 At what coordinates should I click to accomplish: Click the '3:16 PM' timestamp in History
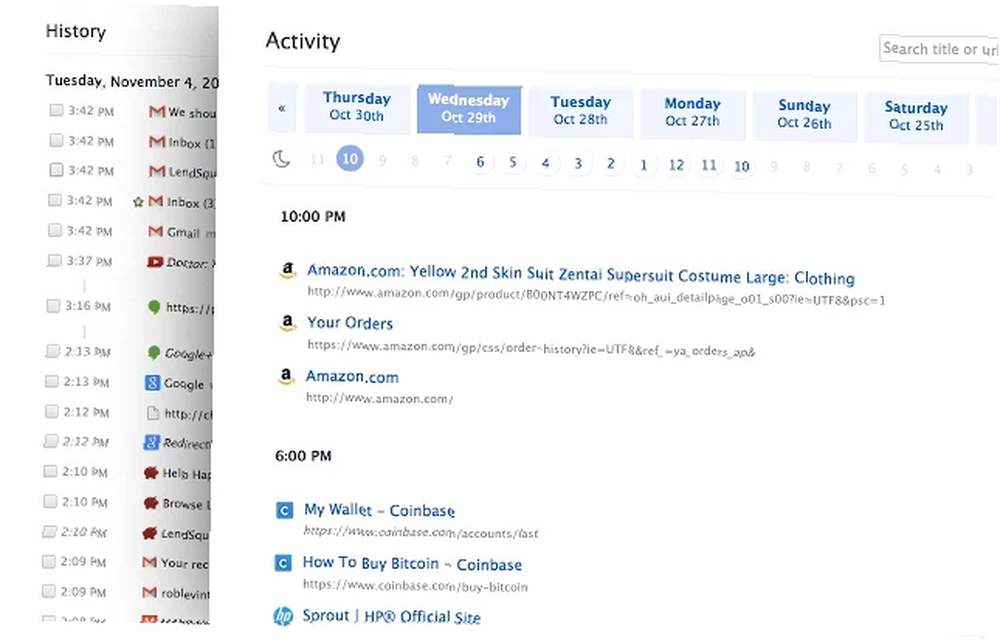pyautogui.click(x=87, y=306)
